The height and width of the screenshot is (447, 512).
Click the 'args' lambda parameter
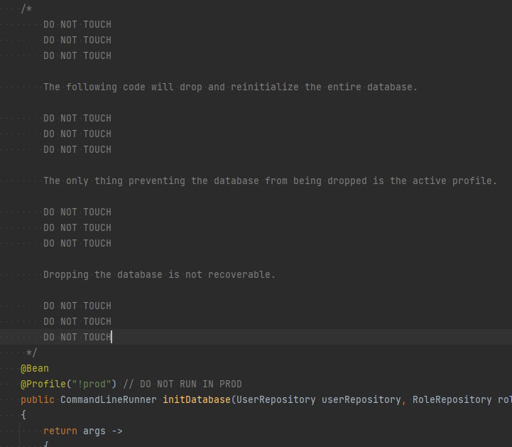tap(94, 431)
